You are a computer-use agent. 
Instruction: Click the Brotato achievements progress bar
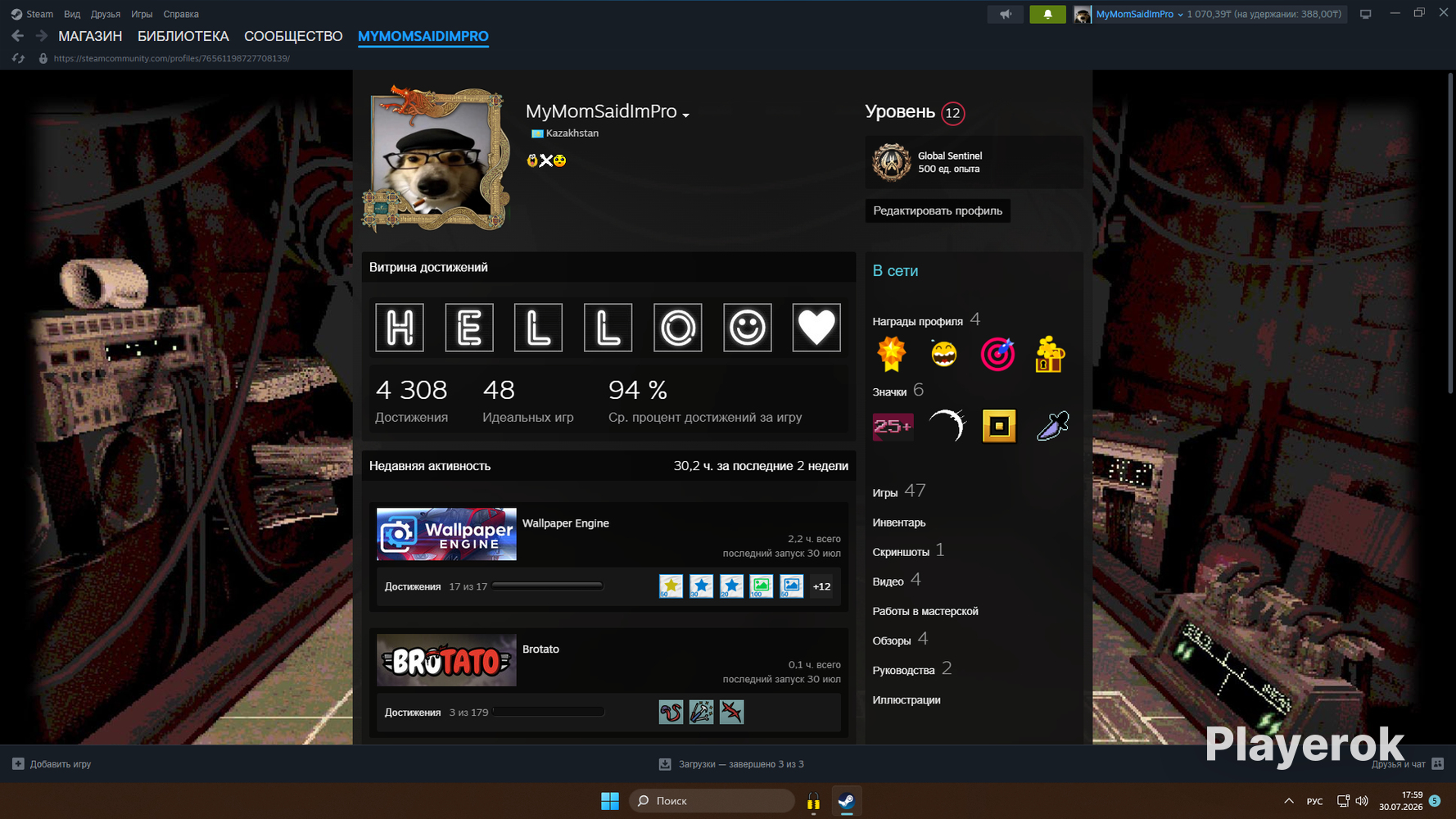[549, 712]
